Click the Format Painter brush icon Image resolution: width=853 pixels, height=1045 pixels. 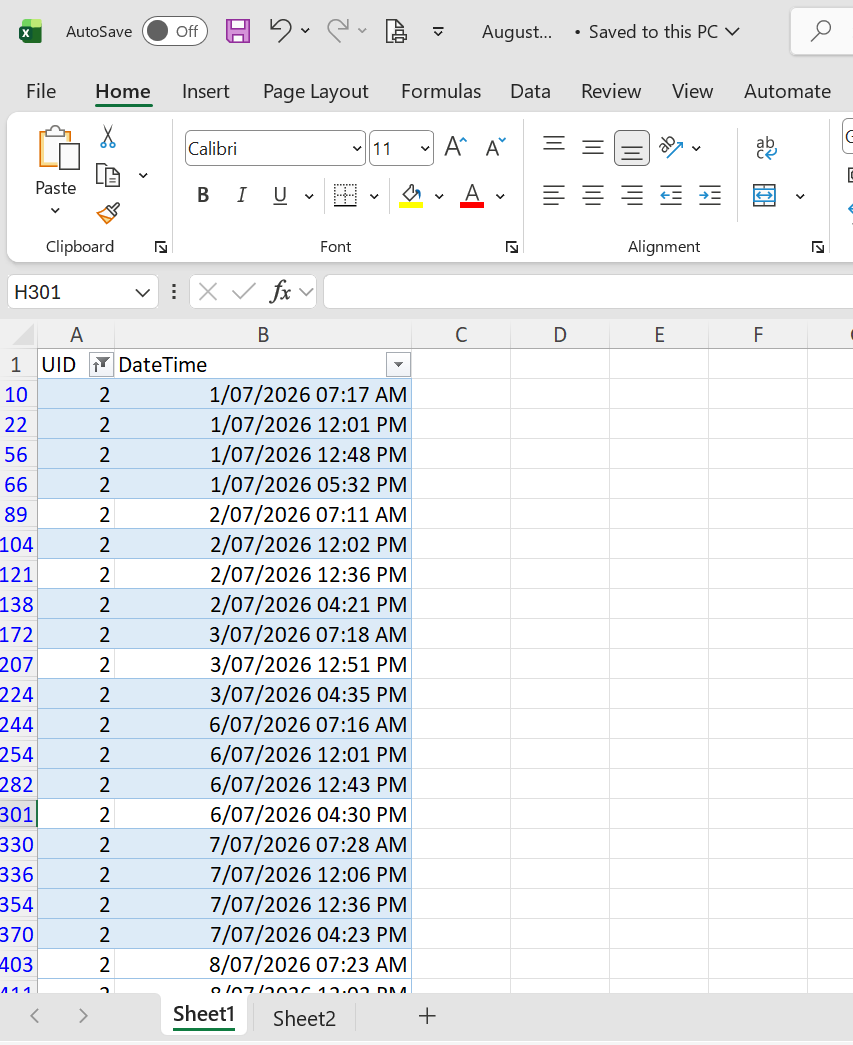tap(108, 213)
